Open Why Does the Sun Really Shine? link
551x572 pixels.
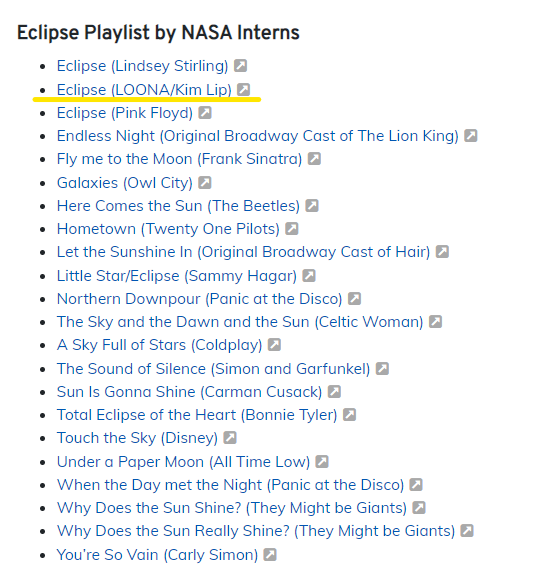pyautogui.click(x=256, y=531)
